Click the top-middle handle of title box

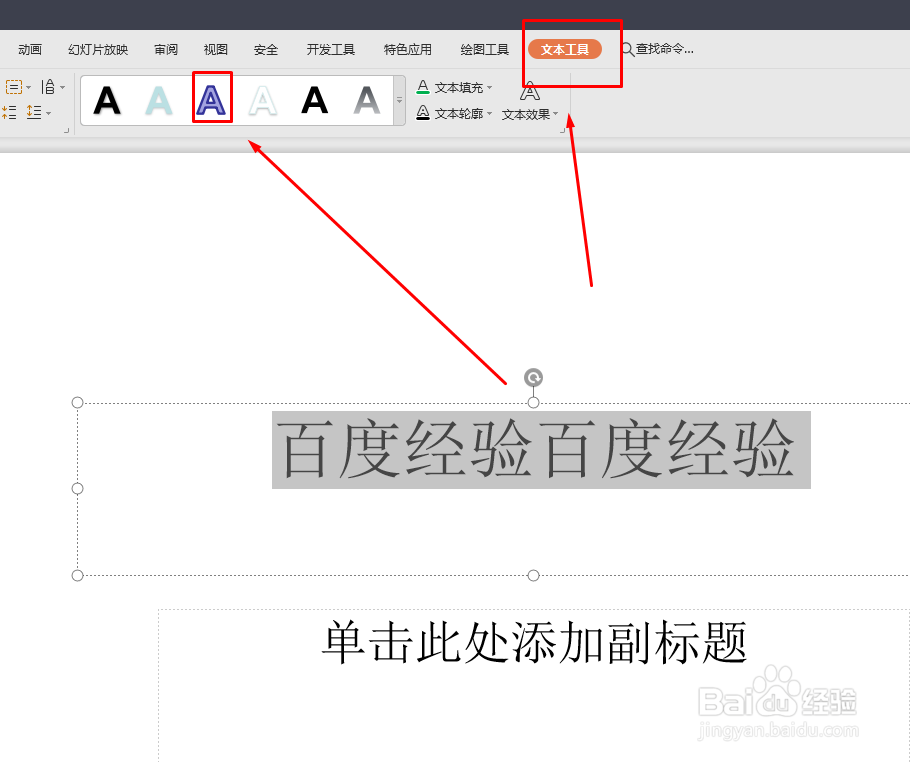[x=533, y=402]
